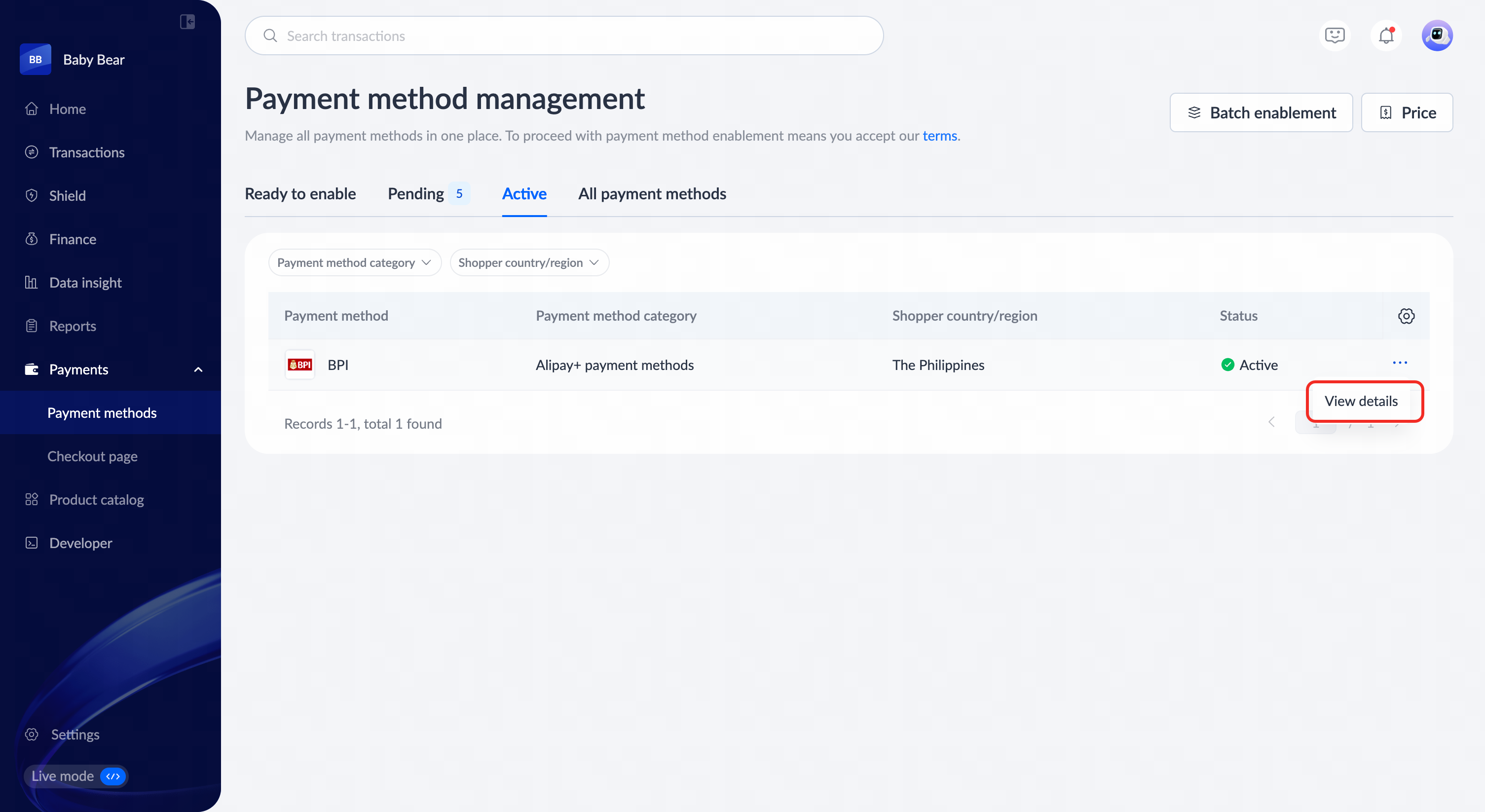Switch to All payment methods tab

[652, 194]
